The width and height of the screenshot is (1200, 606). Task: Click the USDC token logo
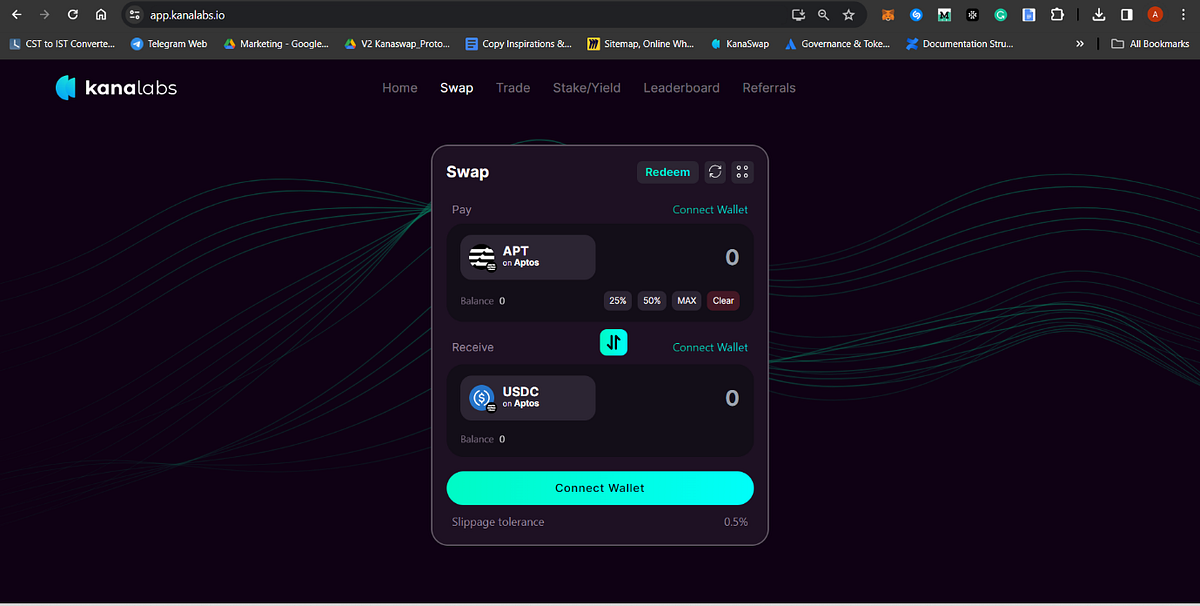[481, 397]
